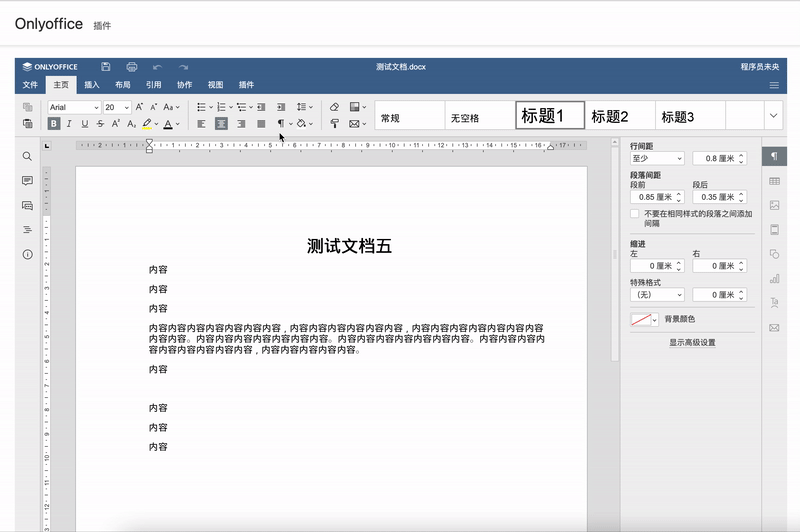Toggle italic formatting
Image resolution: width=800 pixels, height=532 pixels.
coord(69,124)
